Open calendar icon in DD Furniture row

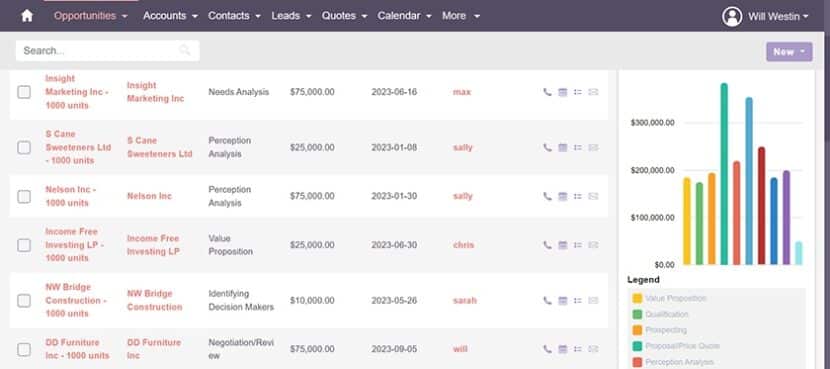point(563,349)
